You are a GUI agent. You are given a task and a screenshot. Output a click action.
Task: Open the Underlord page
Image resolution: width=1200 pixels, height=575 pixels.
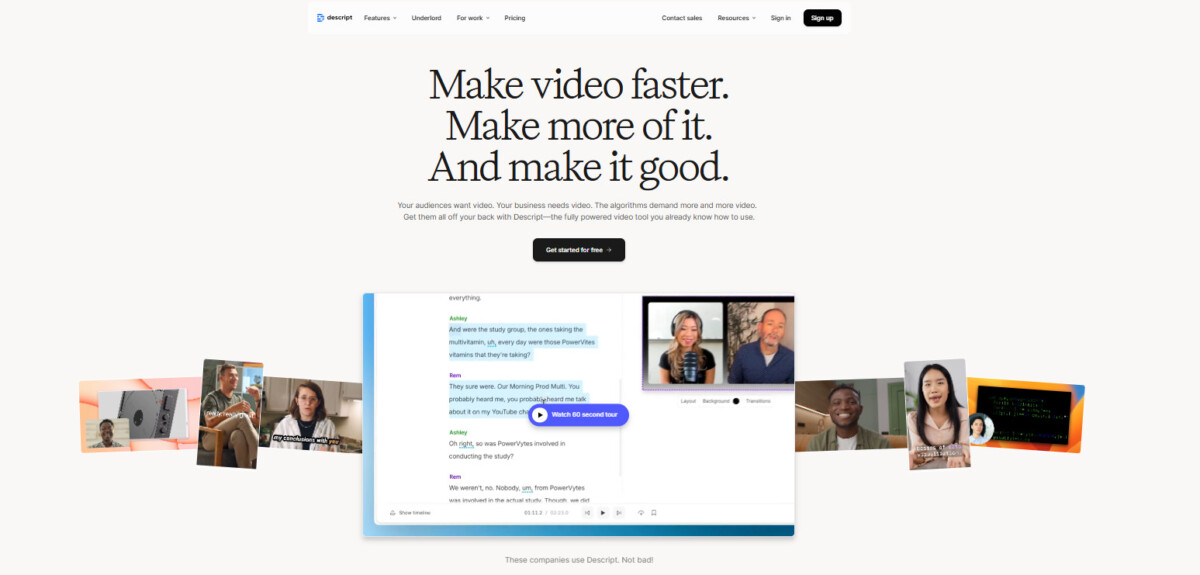pos(426,18)
